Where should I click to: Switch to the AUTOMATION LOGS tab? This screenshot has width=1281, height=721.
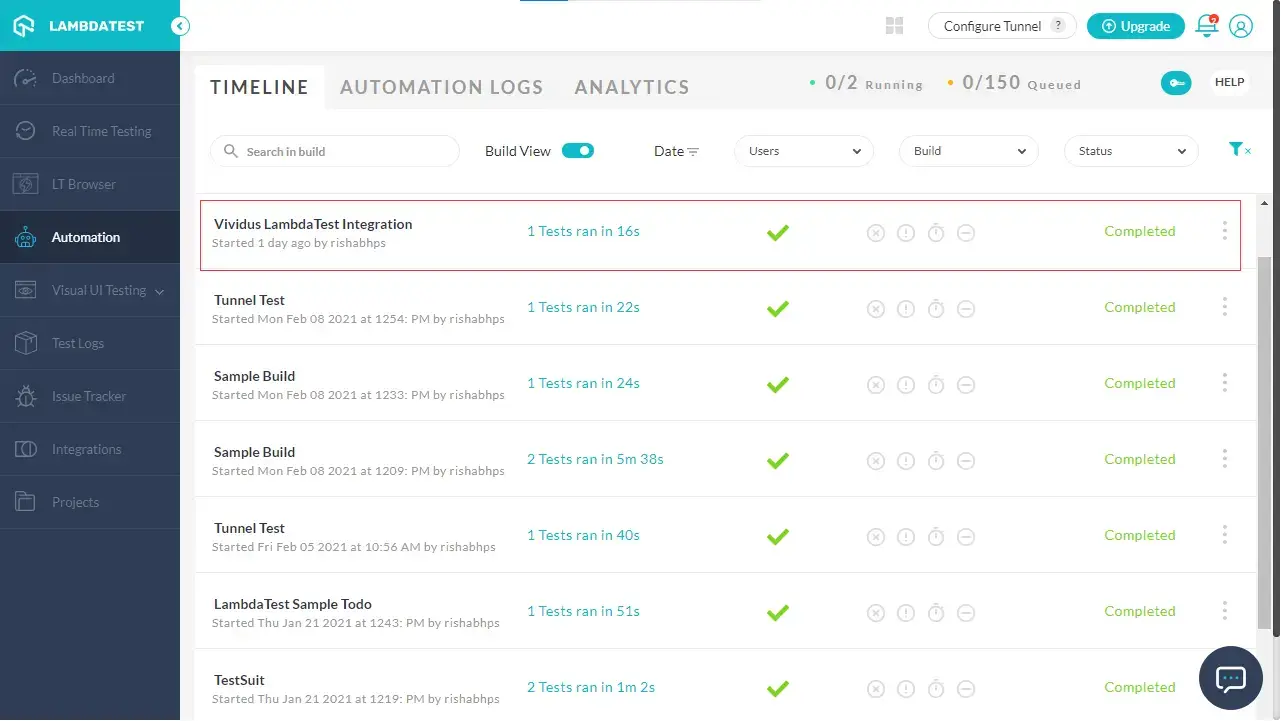point(441,87)
